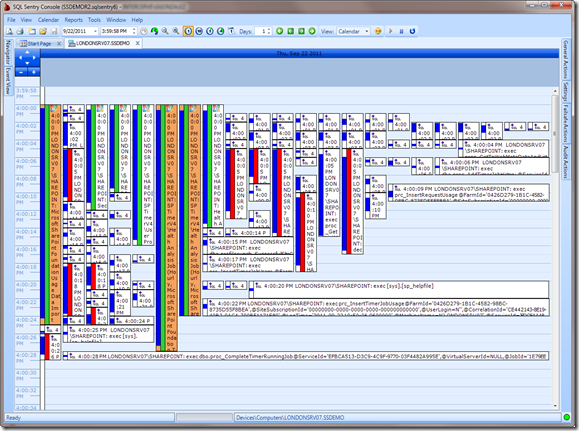Select the highlighted clock interval button
This screenshot has height=431, width=579.
click(188, 31)
